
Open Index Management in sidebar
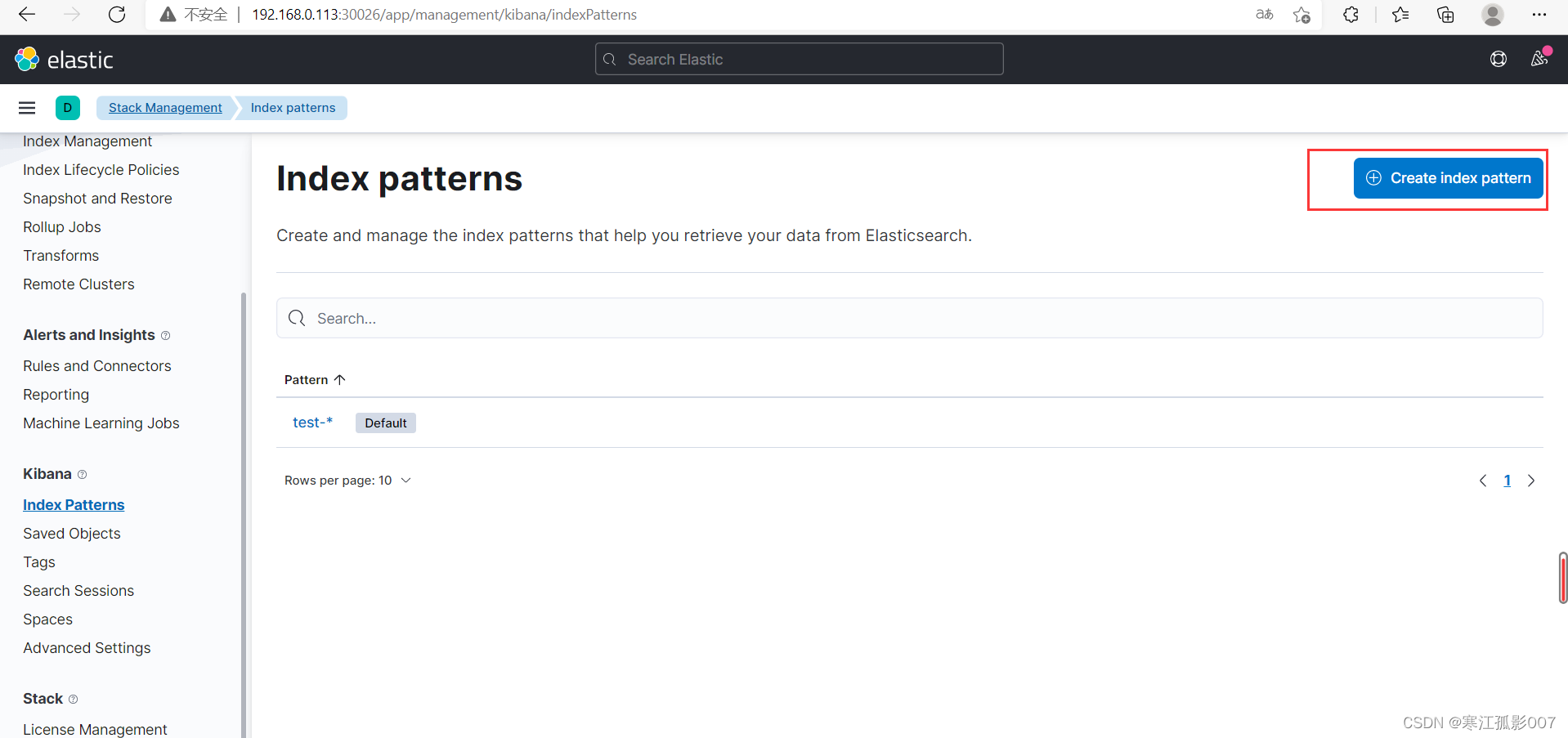pyautogui.click(x=87, y=141)
